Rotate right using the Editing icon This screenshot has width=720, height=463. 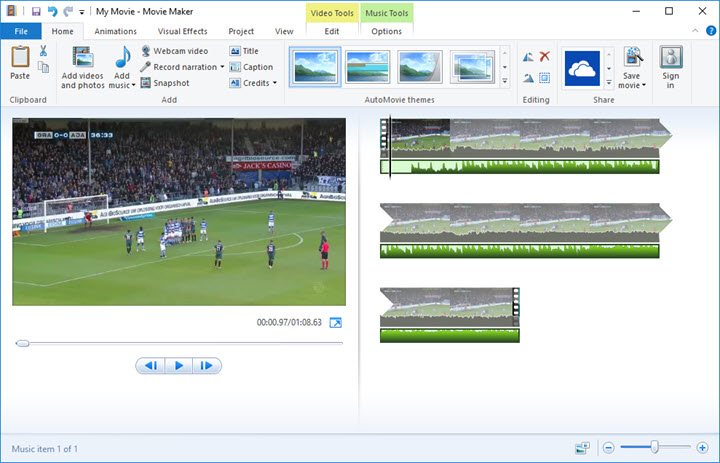click(528, 78)
